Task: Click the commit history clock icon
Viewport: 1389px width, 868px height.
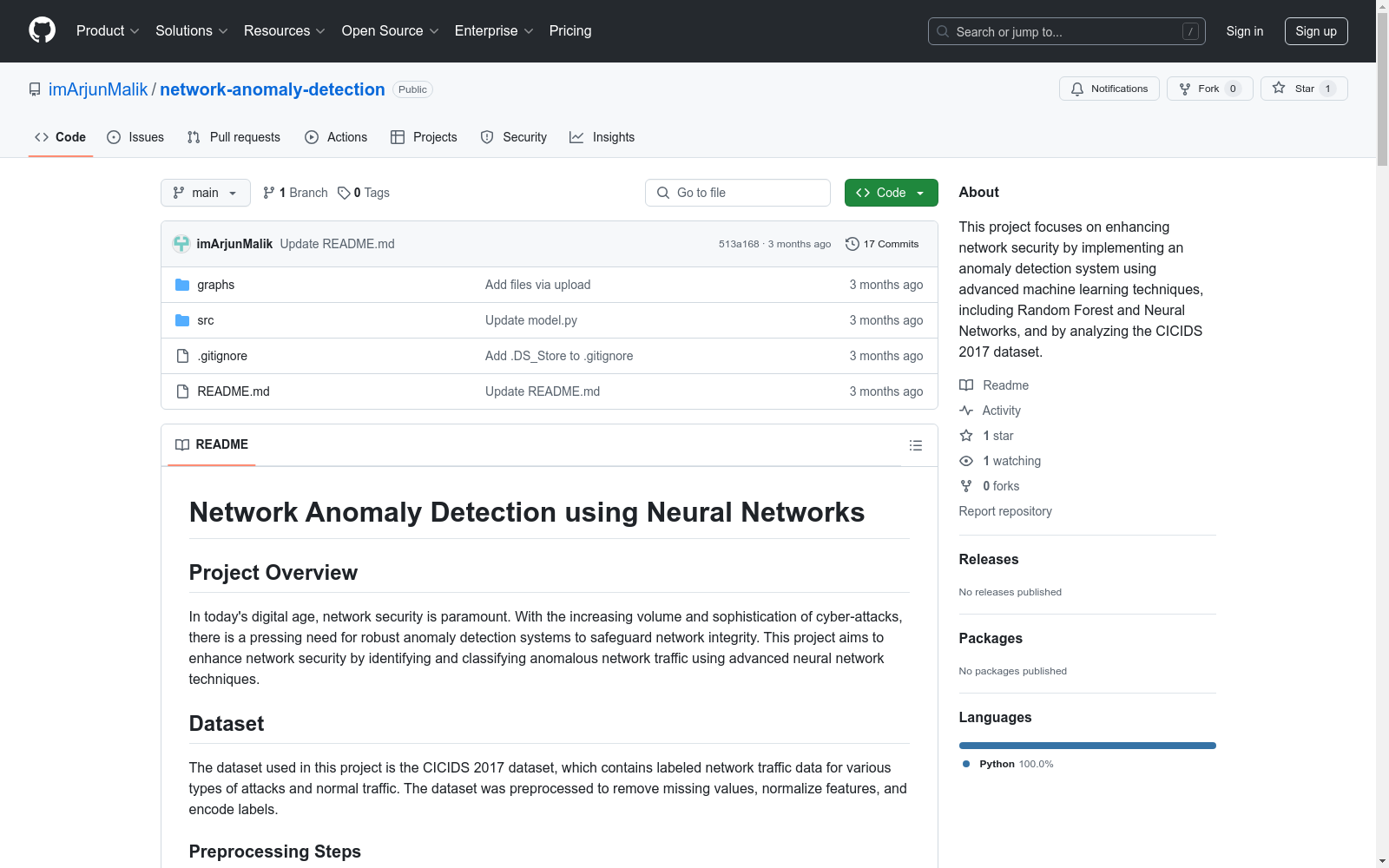Action: click(852, 244)
